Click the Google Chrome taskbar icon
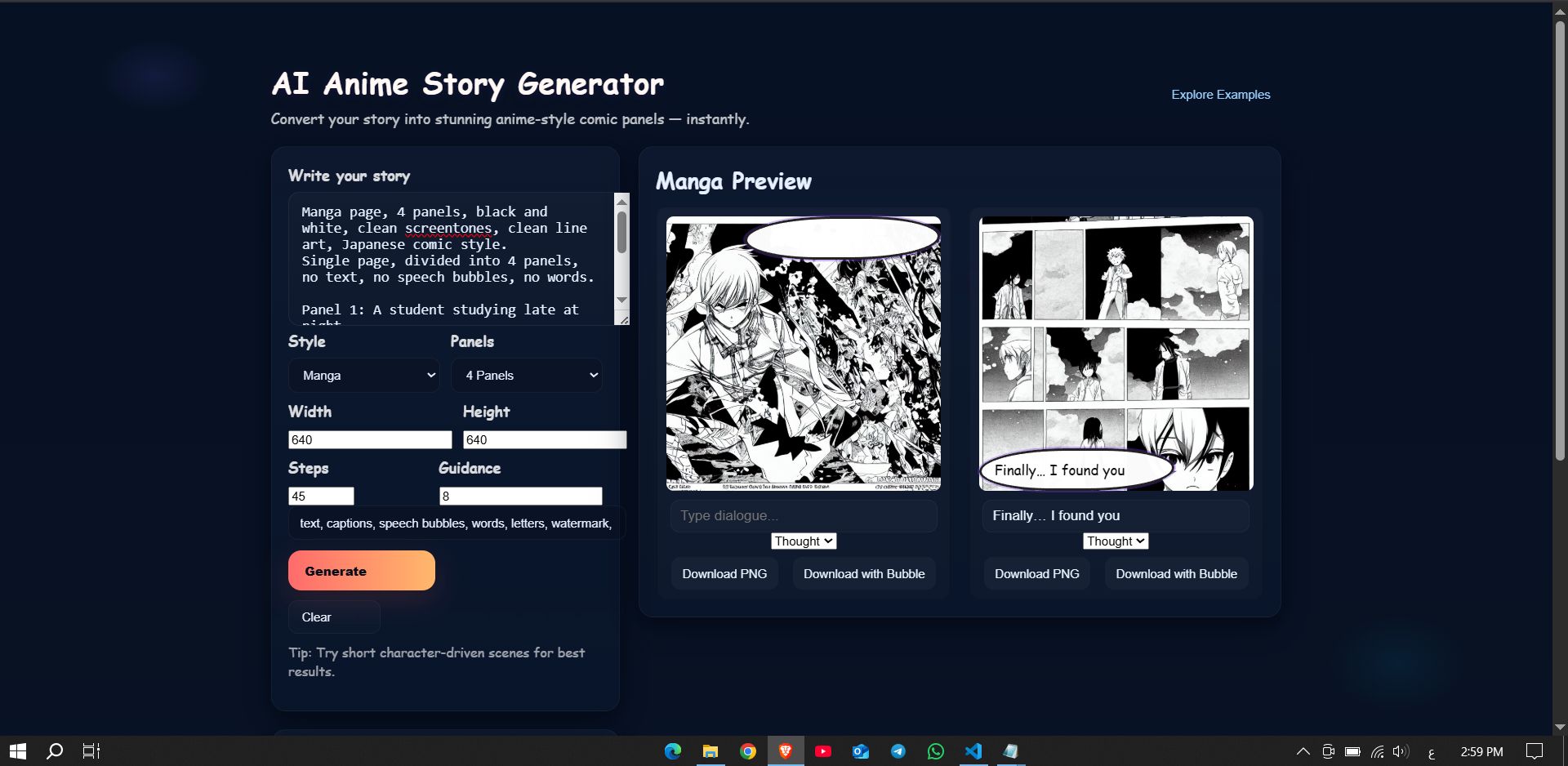This screenshot has height=766, width=1568. pyautogui.click(x=747, y=751)
